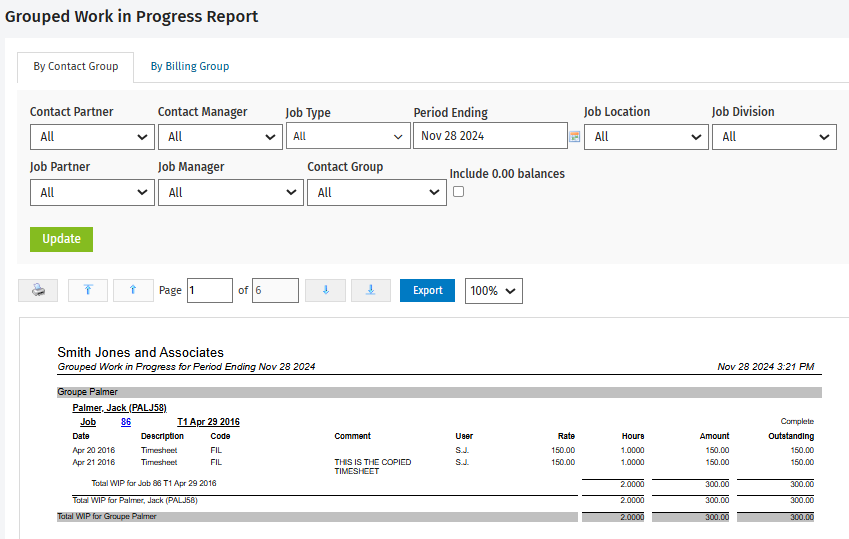The height and width of the screenshot is (539, 849).
Task: Open the Palmer, Jack (PALJ58) contact
Action: click(120, 408)
